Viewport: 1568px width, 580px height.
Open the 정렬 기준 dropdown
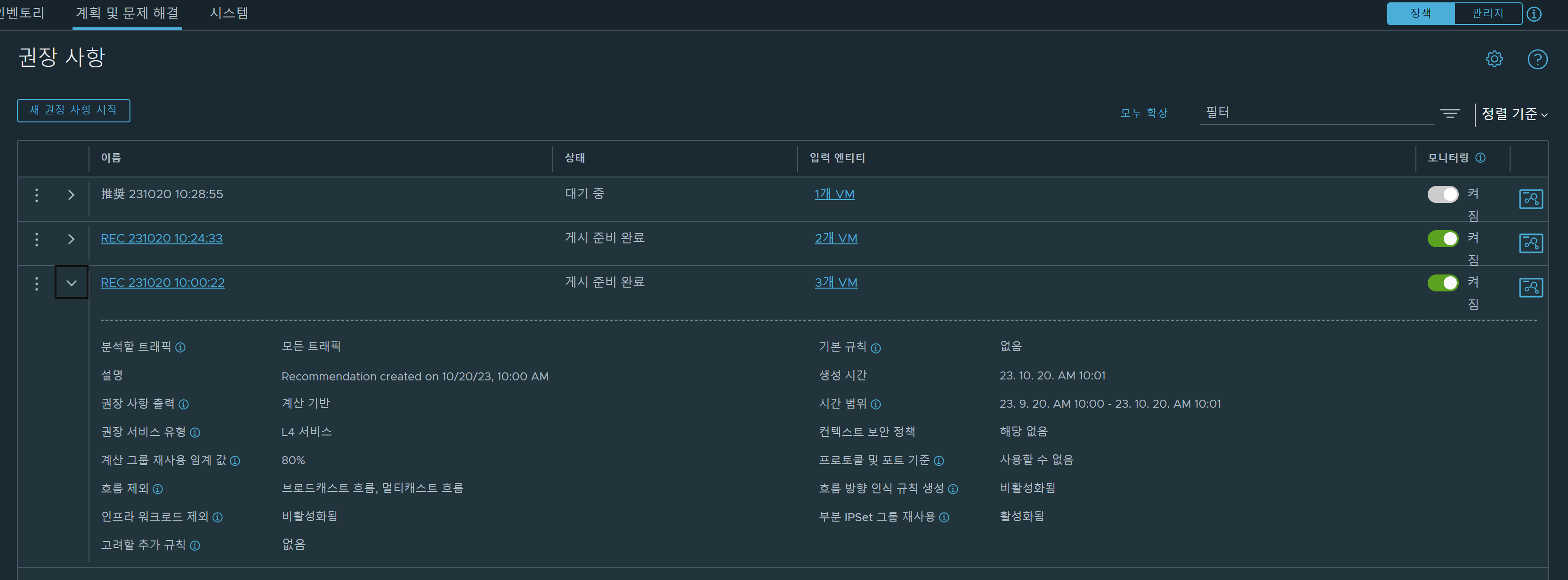coord(1514,114)
